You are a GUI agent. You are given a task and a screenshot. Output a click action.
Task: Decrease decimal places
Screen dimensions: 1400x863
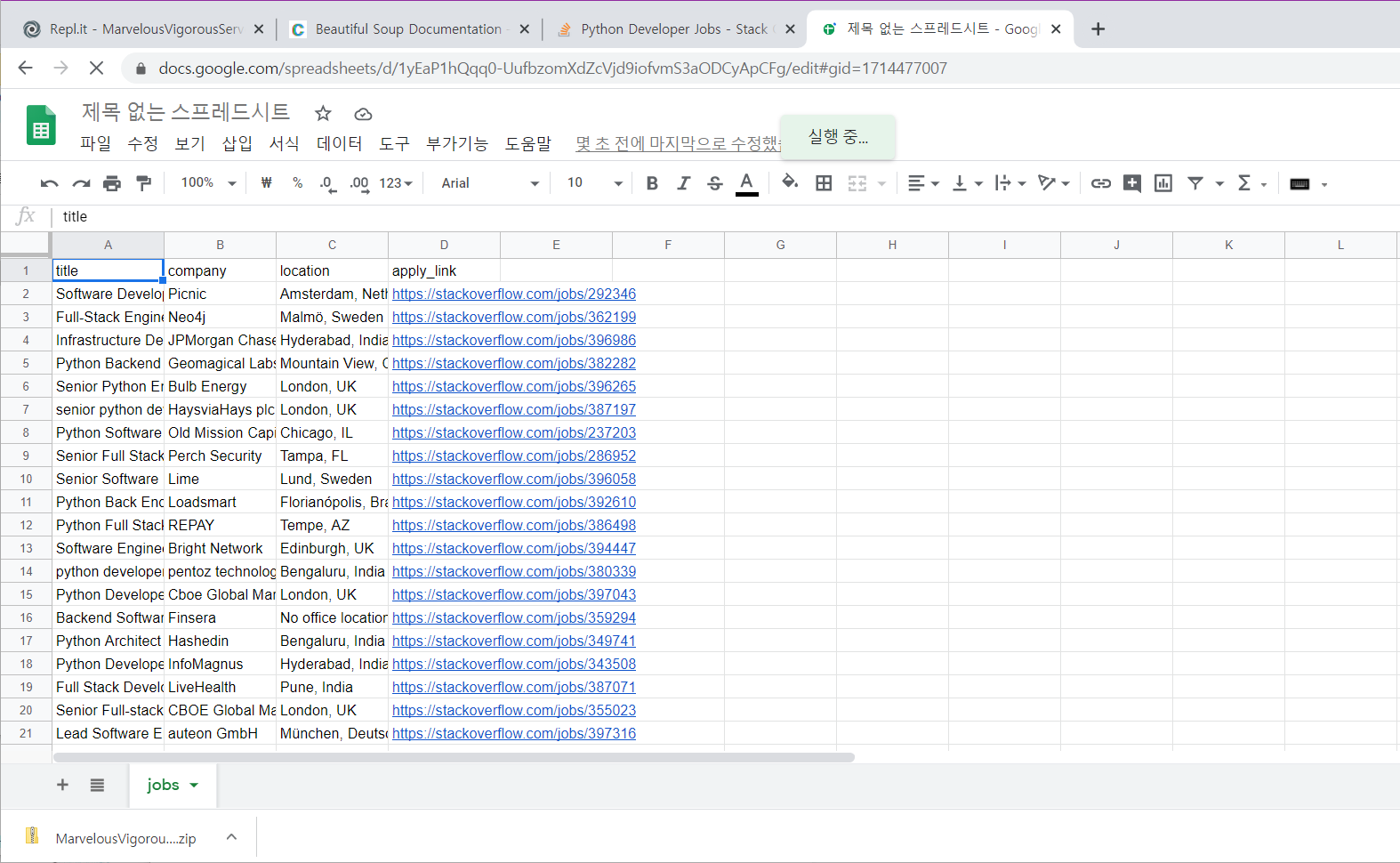pyautogui.click(x=327, y=183)
